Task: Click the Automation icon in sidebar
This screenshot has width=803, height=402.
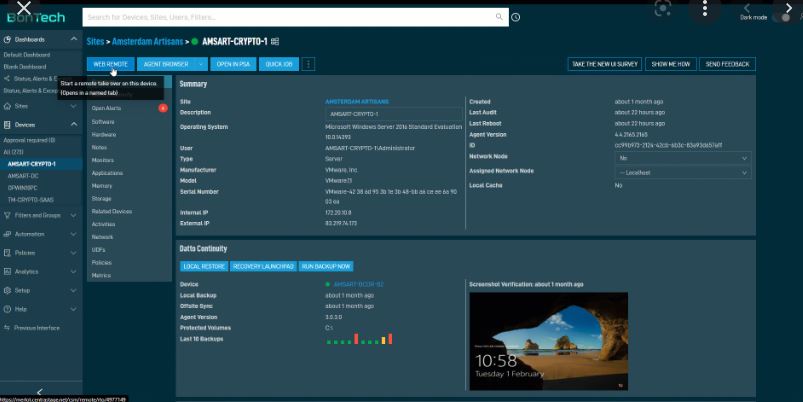Action: point(7,234)
